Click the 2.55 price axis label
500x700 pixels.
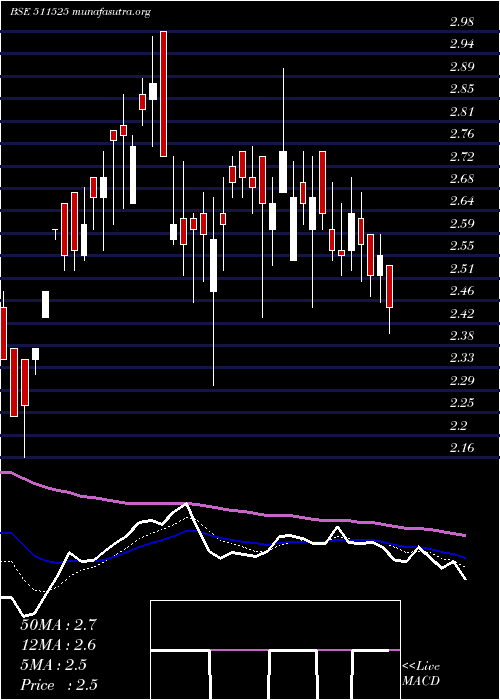pyautogui.click(x=462, y=246)
